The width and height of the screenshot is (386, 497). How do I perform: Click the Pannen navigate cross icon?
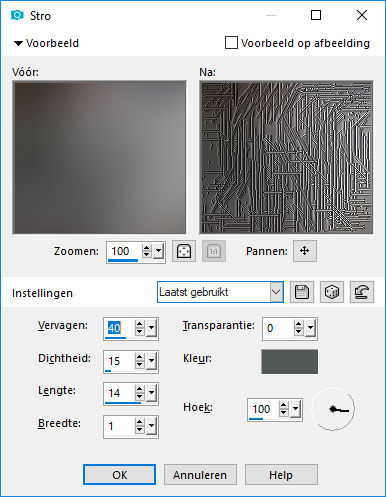[305, 251]
